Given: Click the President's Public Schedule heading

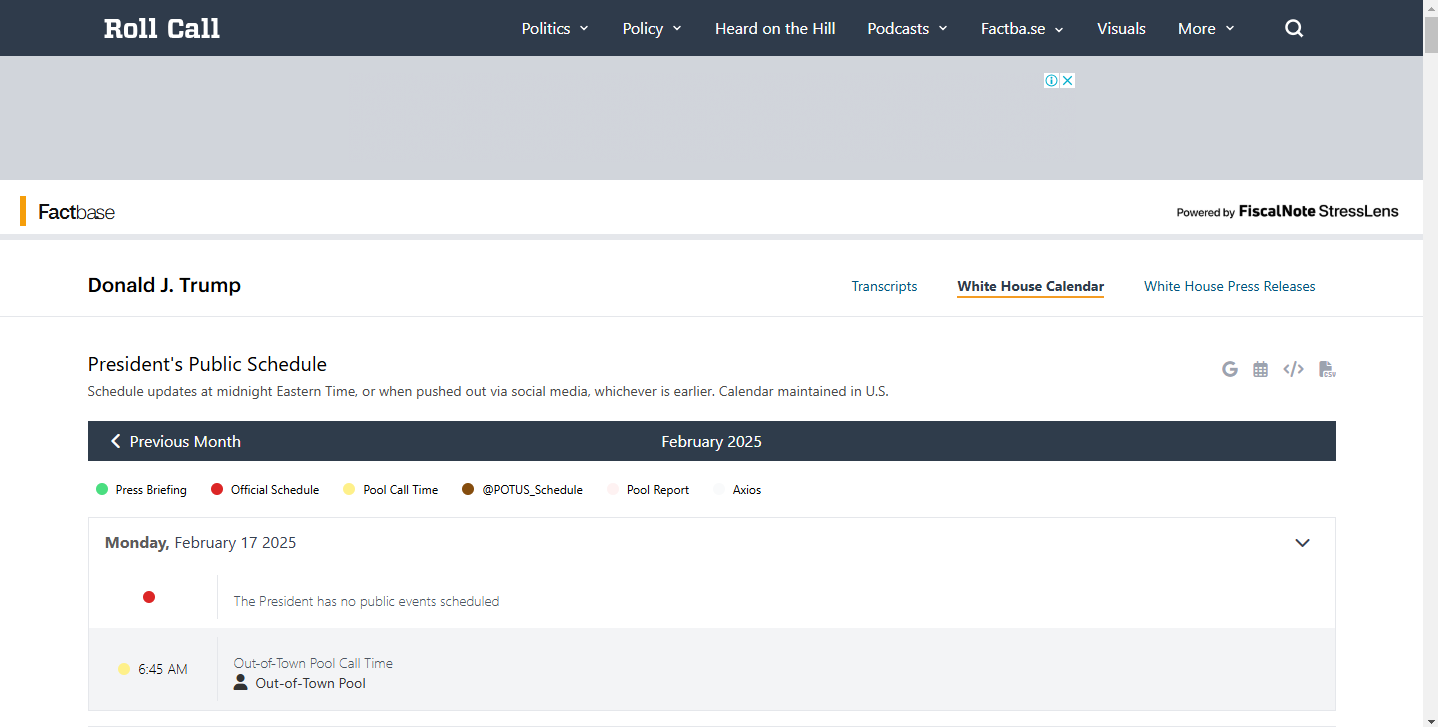Looking at the screenshot, I should click(x=207, y=364).
